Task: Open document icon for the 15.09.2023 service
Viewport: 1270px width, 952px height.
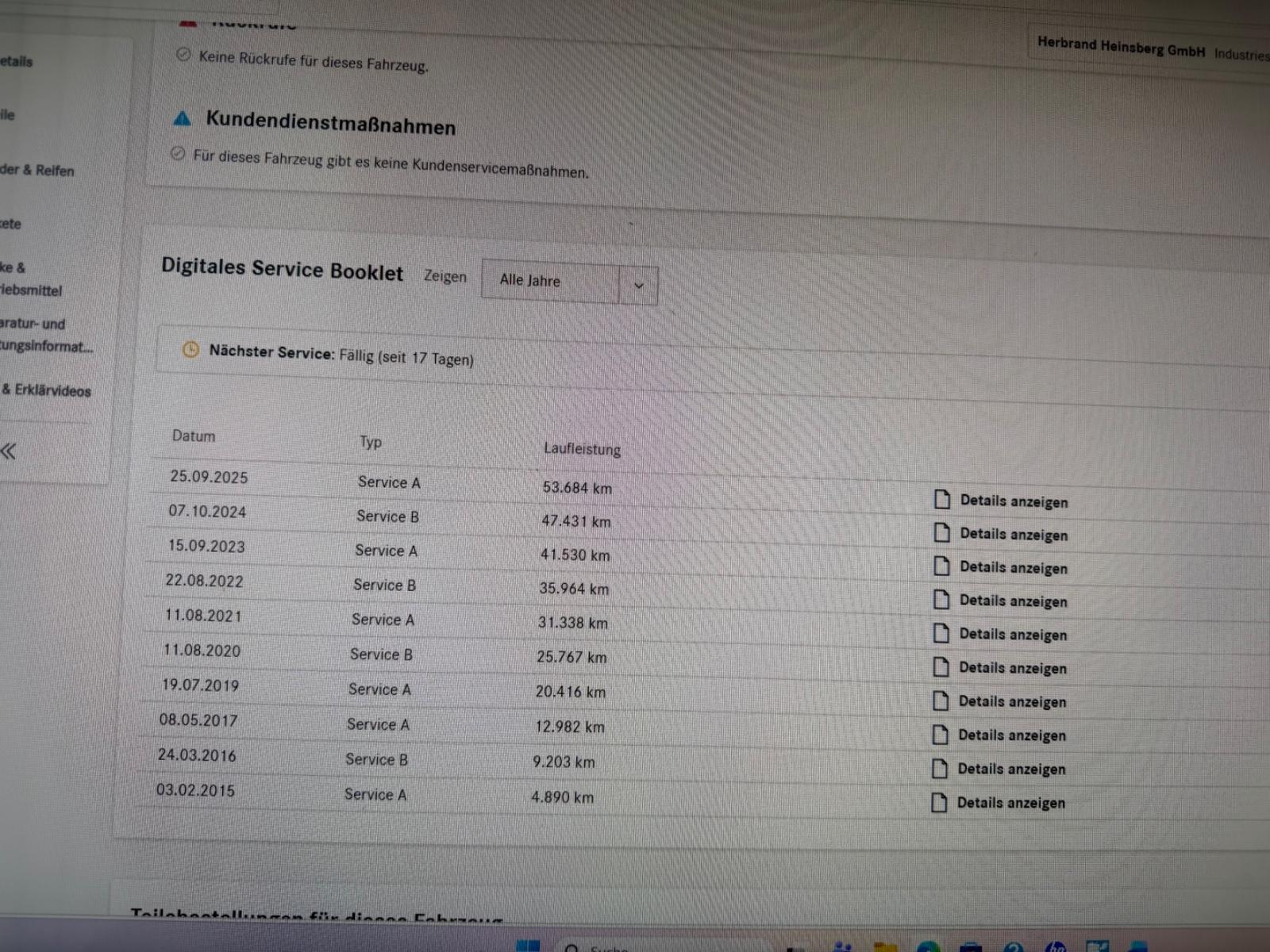Action: tap(942, 566)
